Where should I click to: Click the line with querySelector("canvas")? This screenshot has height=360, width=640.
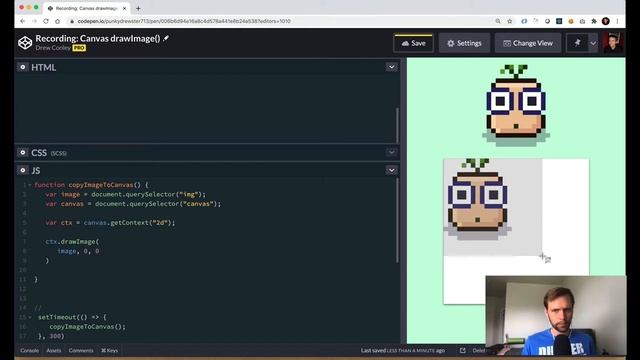133,204
